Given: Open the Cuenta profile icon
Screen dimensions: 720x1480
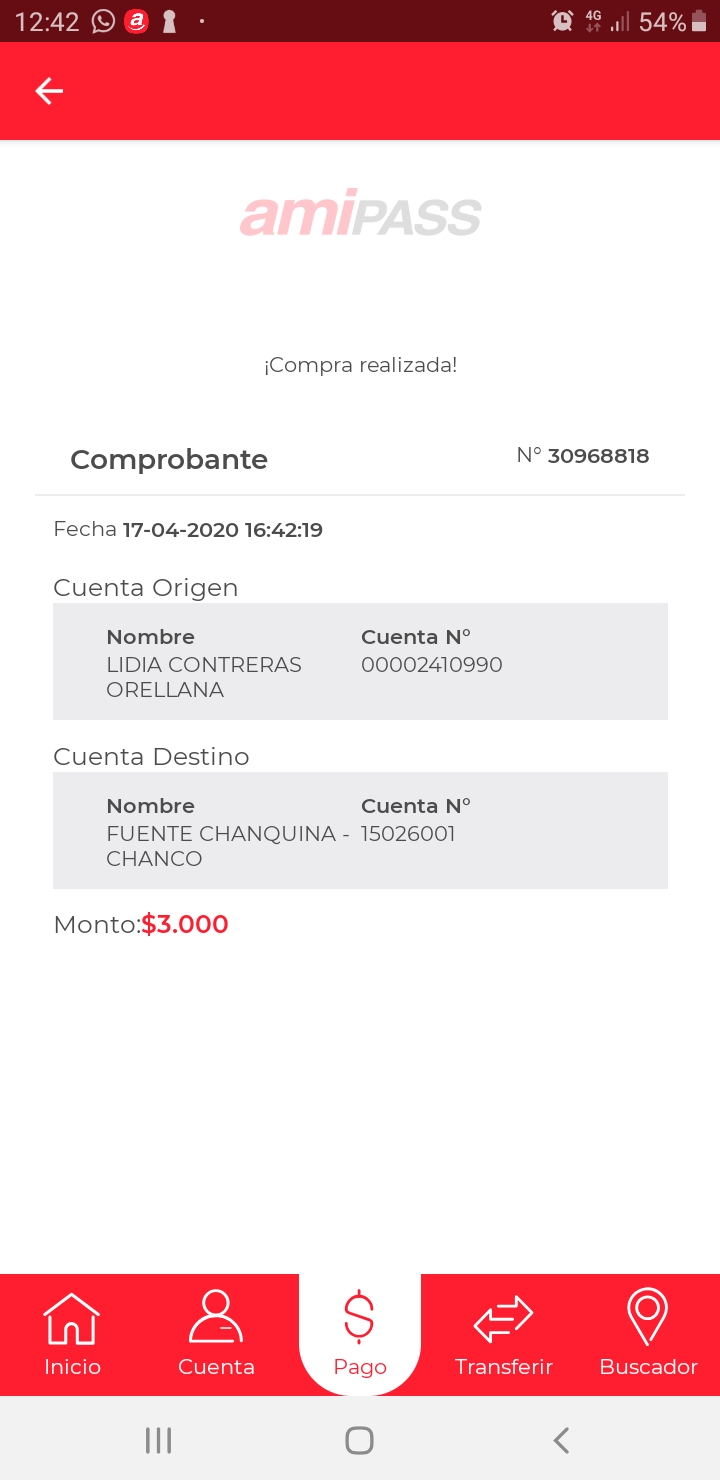Looking at the screenshot, I should click(x=216, y=1316).
